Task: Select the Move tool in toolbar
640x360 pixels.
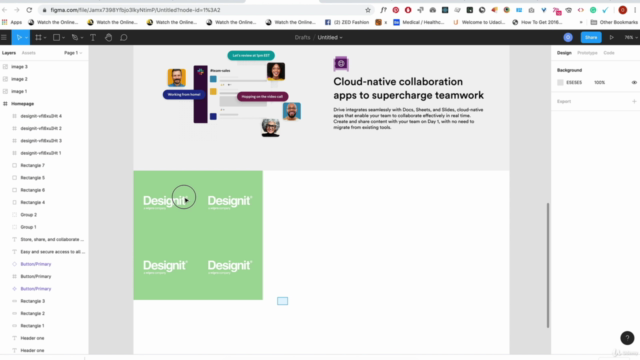Action: pos(19,38)
